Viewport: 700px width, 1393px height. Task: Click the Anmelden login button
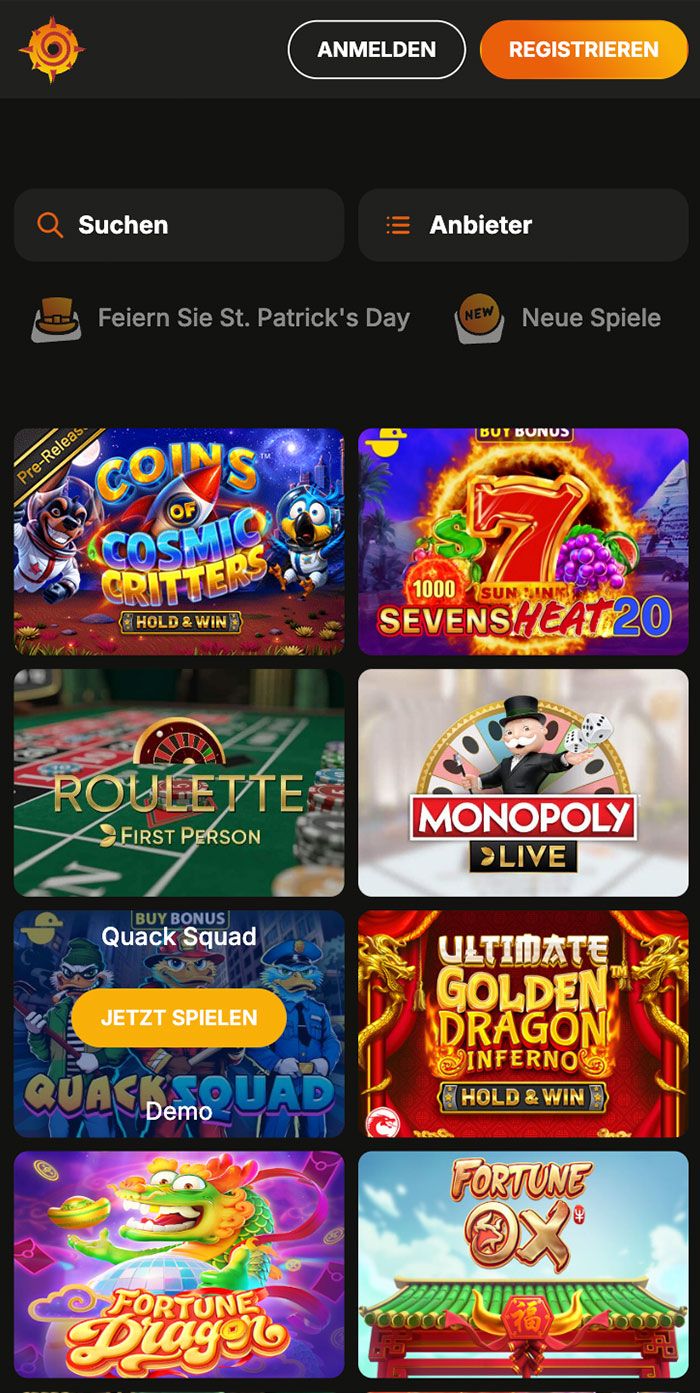(x=377, y=49)
